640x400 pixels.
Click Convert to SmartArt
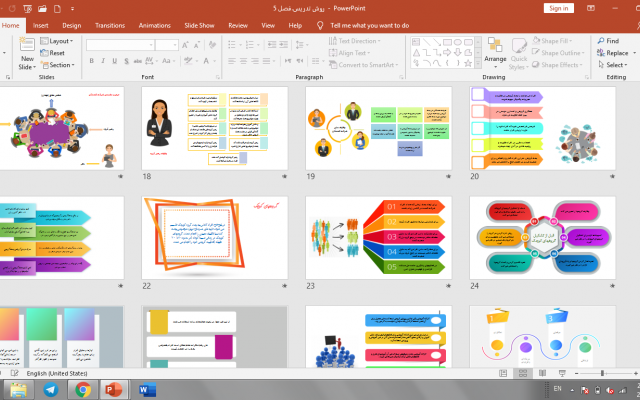click(363, 65)
